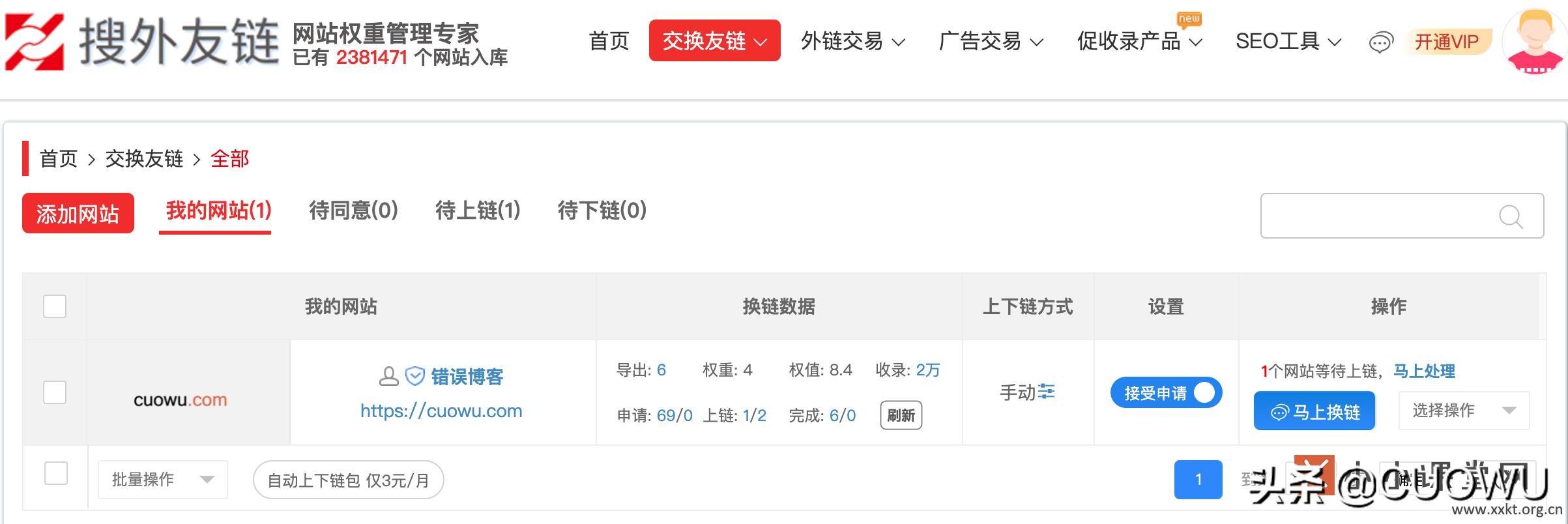Click the blue verified shield beside 错误博客
1568x524 pixels.
pos(415,375)
